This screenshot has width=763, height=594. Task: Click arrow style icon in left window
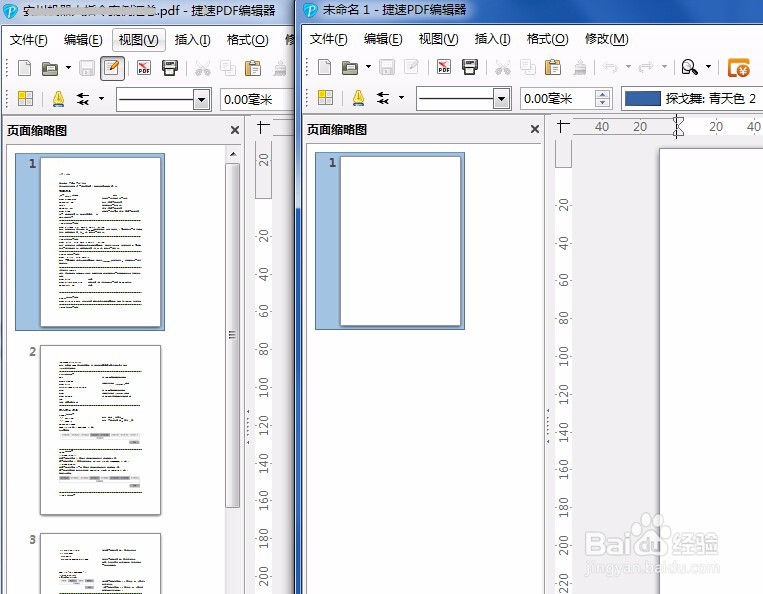[83, 99]
